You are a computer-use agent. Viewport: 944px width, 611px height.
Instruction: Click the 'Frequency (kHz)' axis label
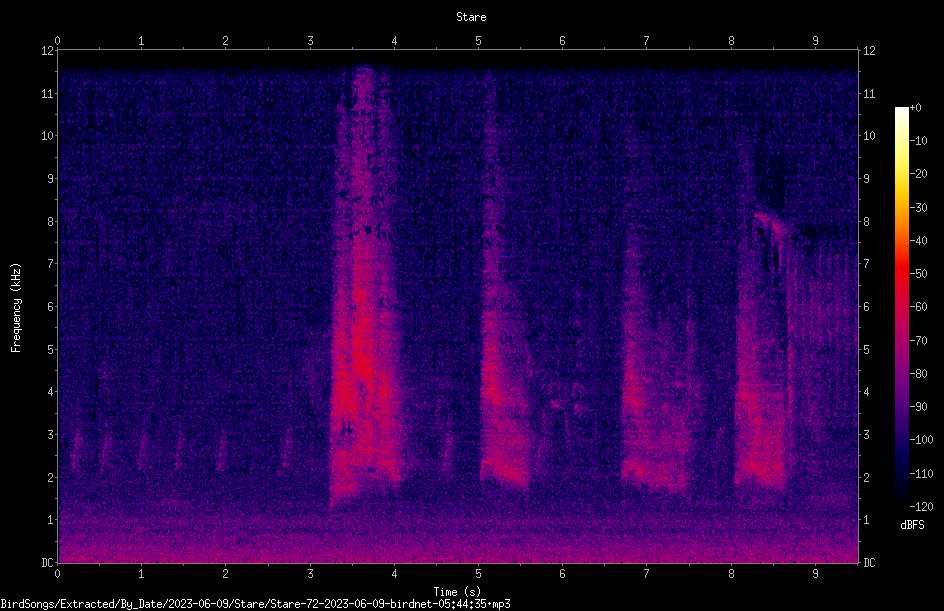16,308
